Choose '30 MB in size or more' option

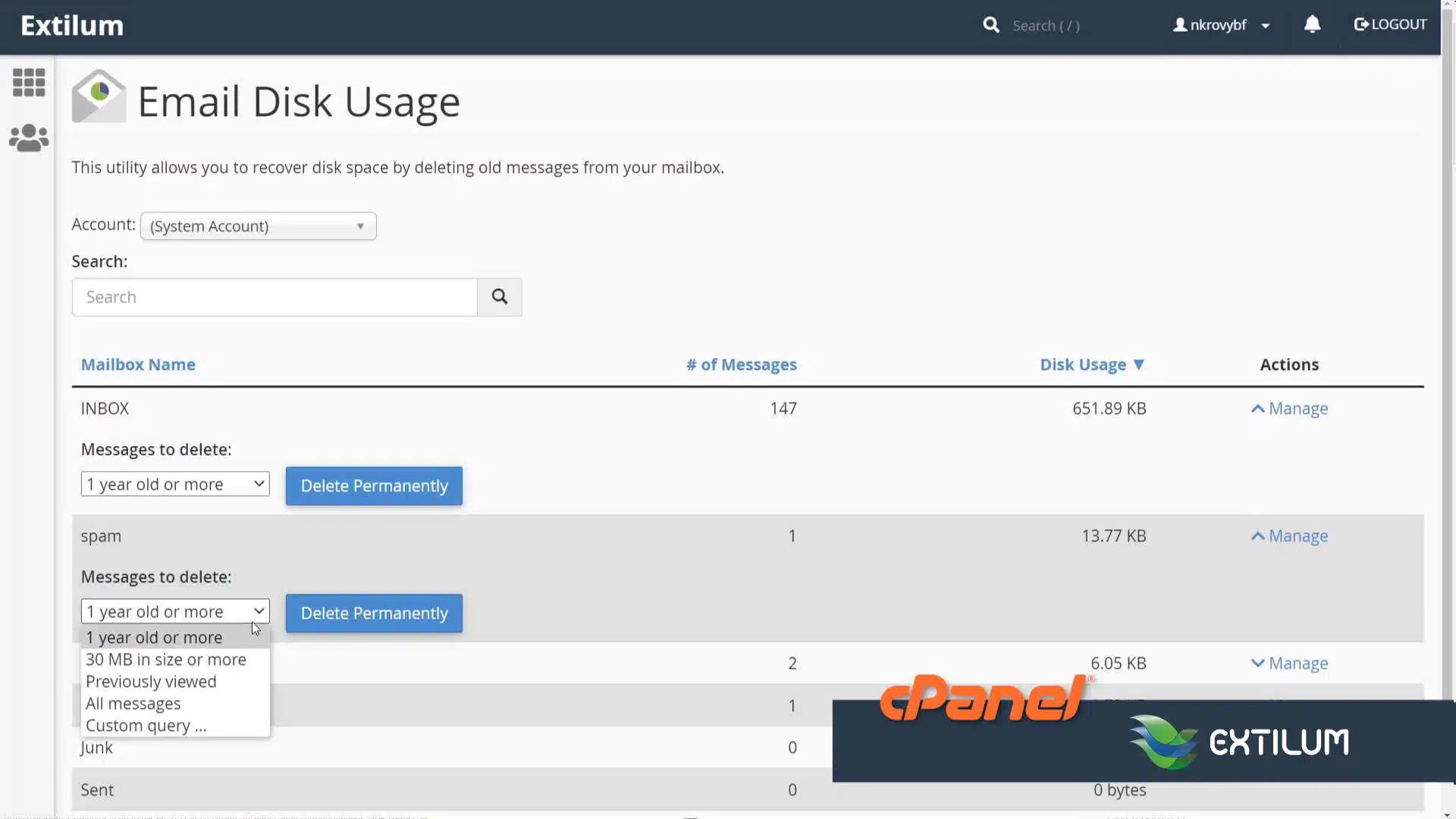click(x=175, y=660)
